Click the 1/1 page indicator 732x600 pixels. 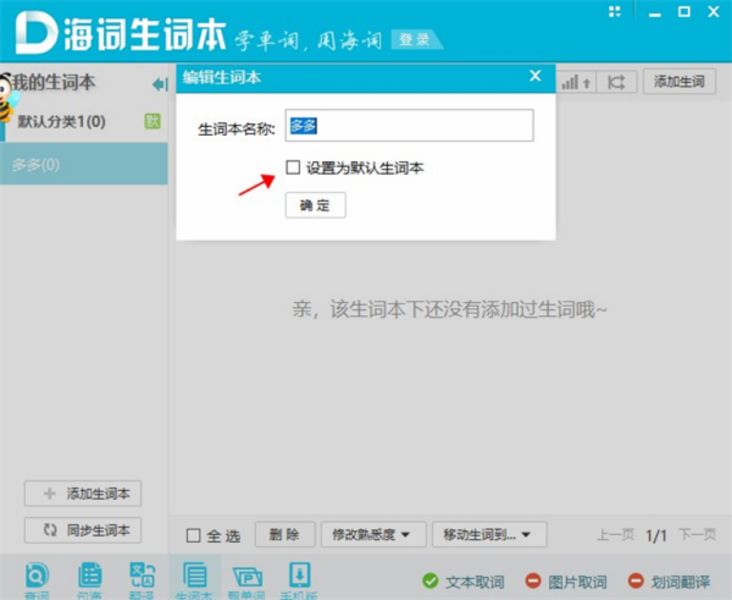click(x=656, y=535)
